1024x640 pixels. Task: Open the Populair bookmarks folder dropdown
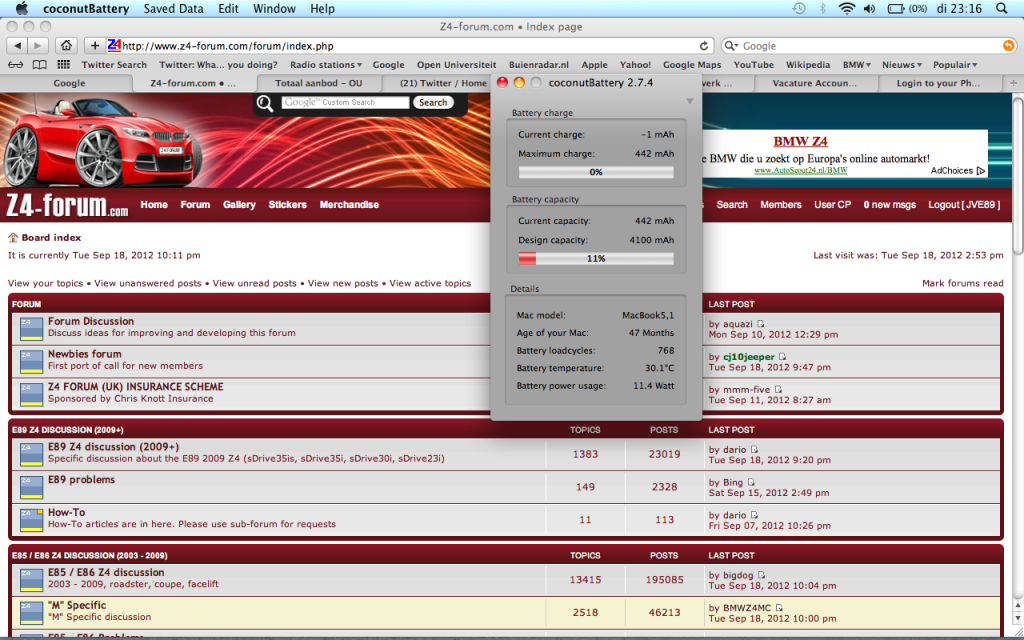click(955, 65)
